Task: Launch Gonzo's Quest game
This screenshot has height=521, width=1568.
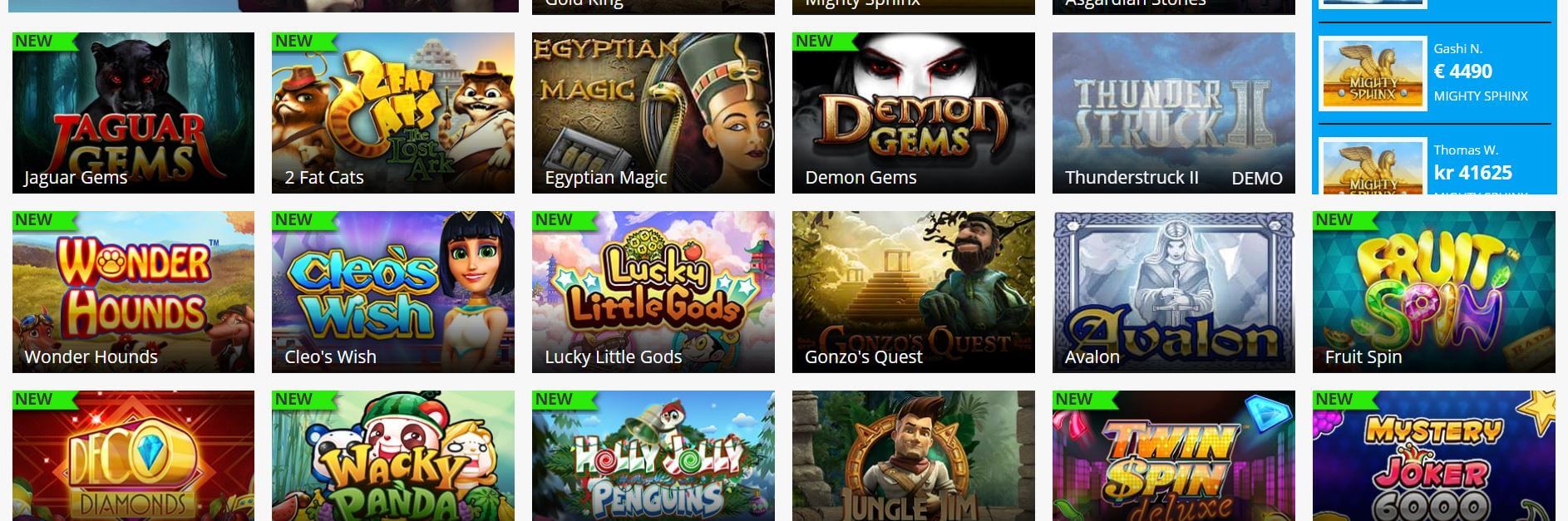Action: click(914, 292)
